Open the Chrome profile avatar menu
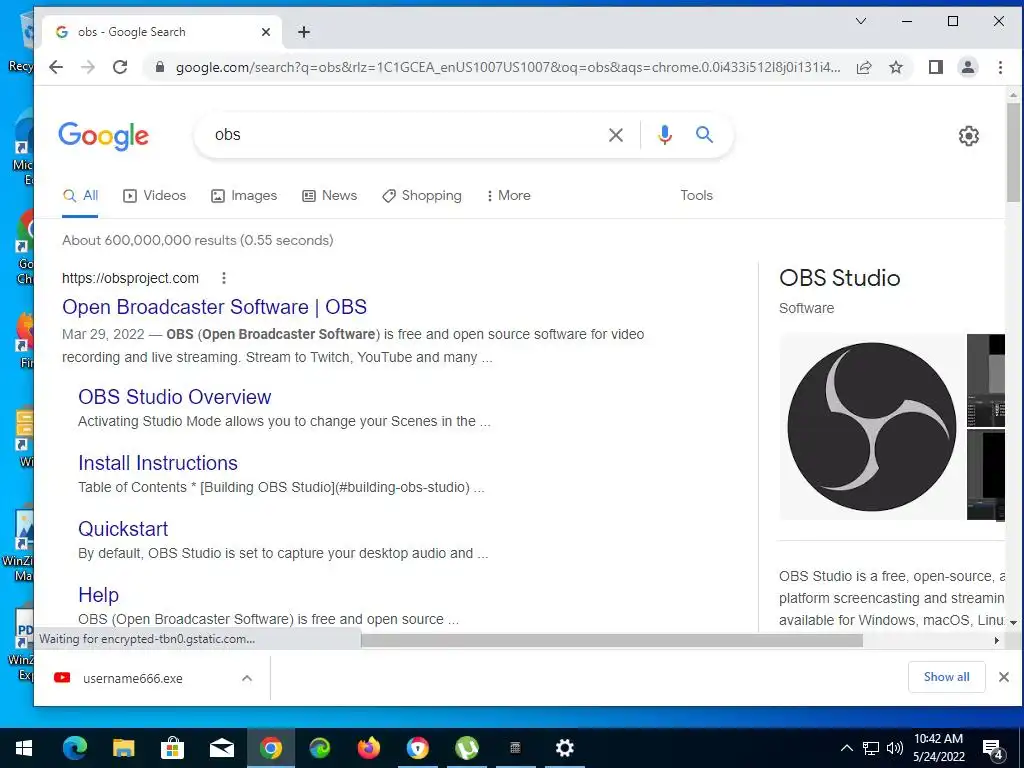This screenshot has width=1024, height=768. (967, 67)
